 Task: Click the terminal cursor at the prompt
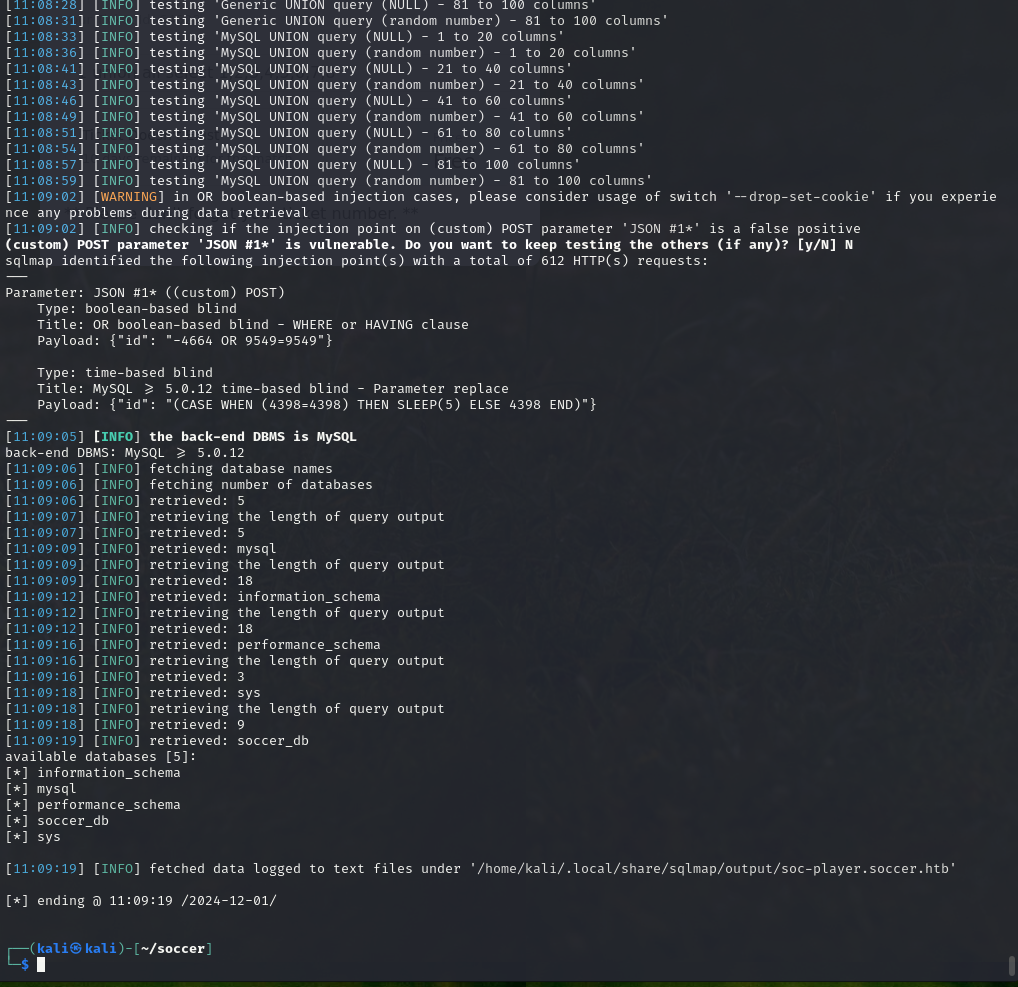click(41, 965)
